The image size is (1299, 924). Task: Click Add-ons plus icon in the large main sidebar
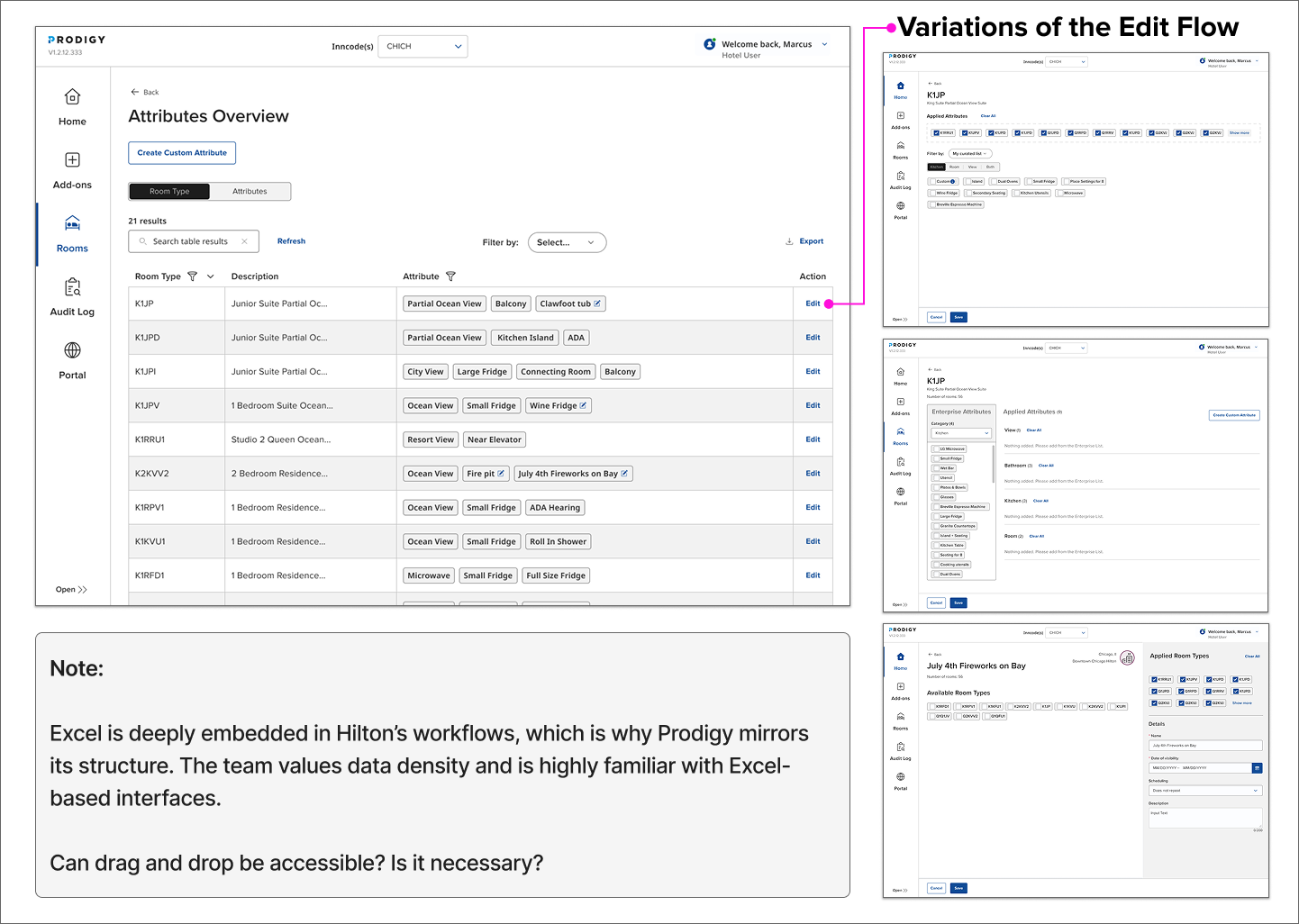[x=72, y=160]
